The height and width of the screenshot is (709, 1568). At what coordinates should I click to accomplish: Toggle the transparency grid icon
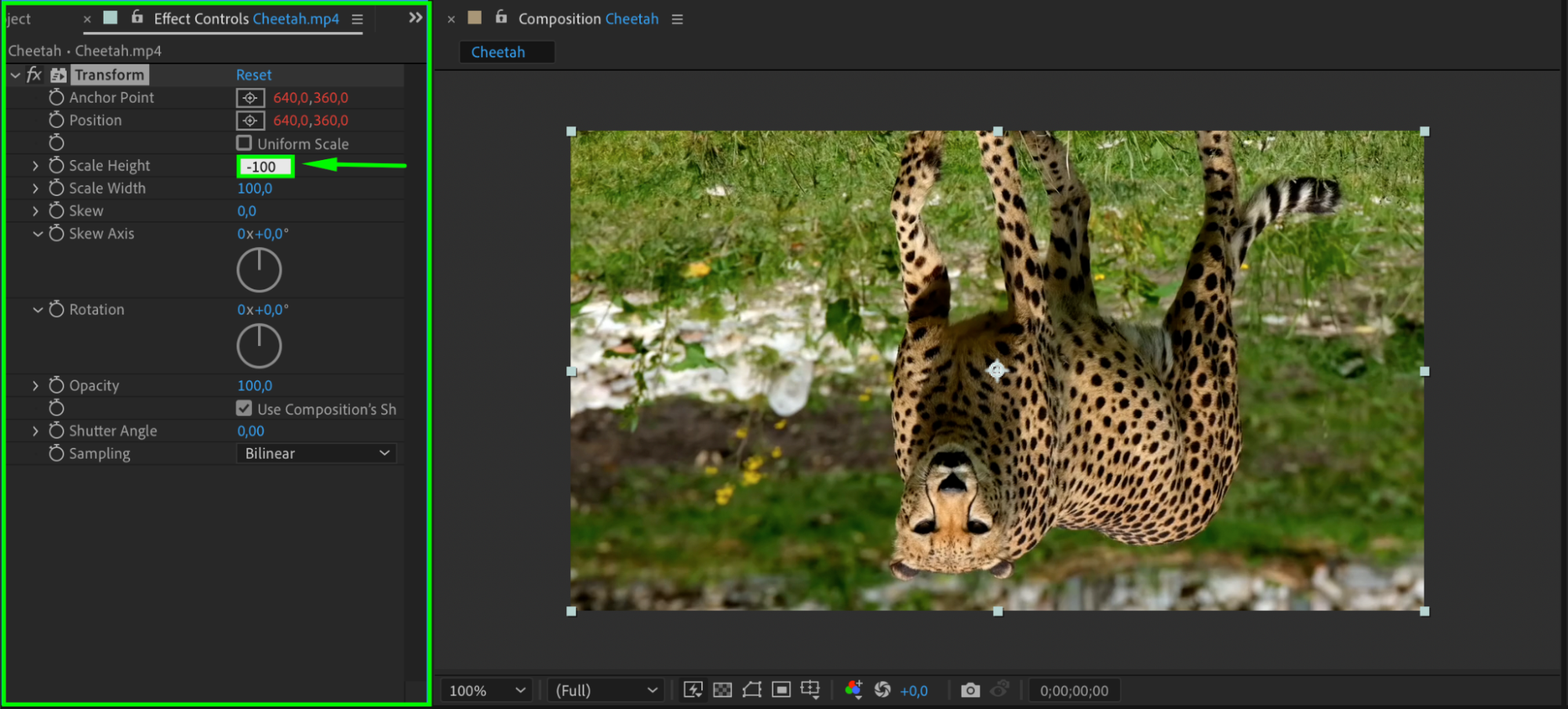(722, 690)
